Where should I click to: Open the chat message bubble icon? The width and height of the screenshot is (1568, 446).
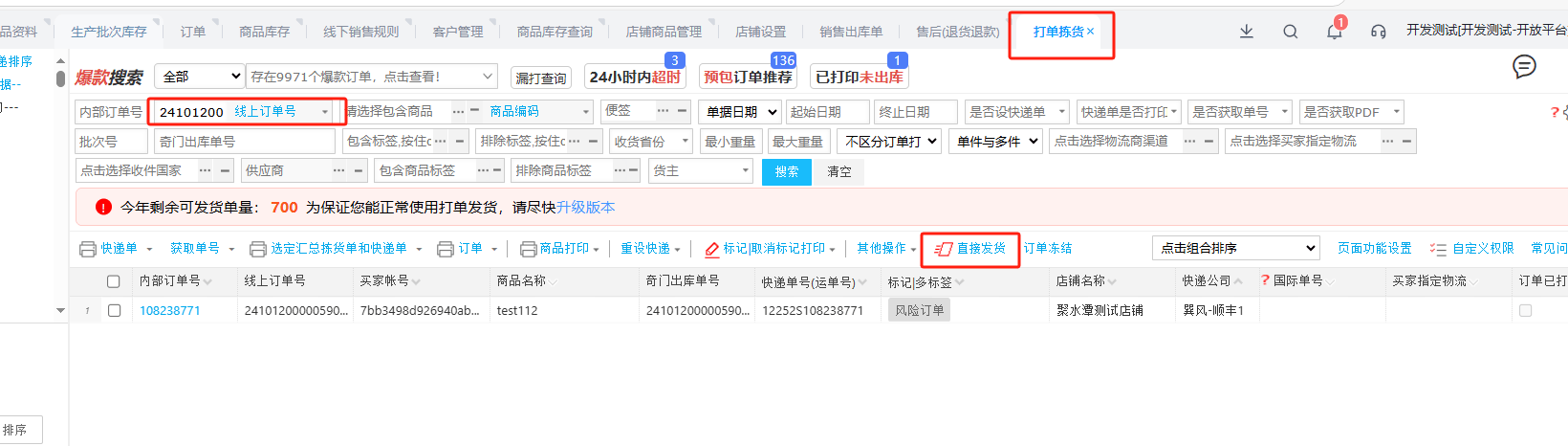(1524, 66)
